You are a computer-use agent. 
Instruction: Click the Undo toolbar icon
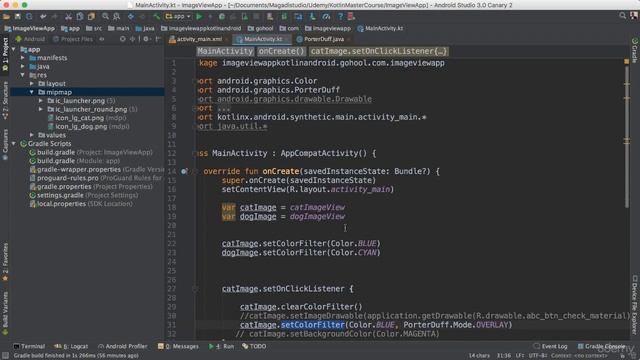tap(43, 17)
